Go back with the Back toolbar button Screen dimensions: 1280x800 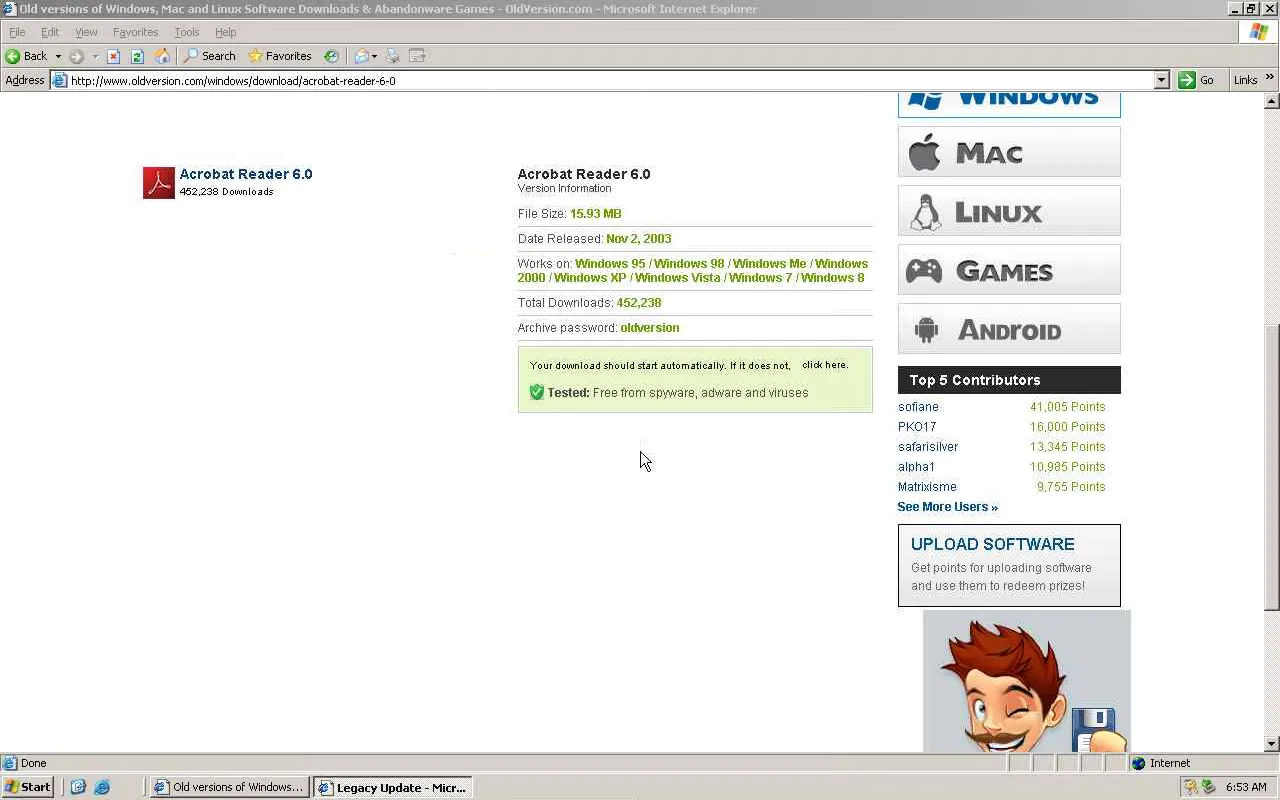tap(27, 56)
